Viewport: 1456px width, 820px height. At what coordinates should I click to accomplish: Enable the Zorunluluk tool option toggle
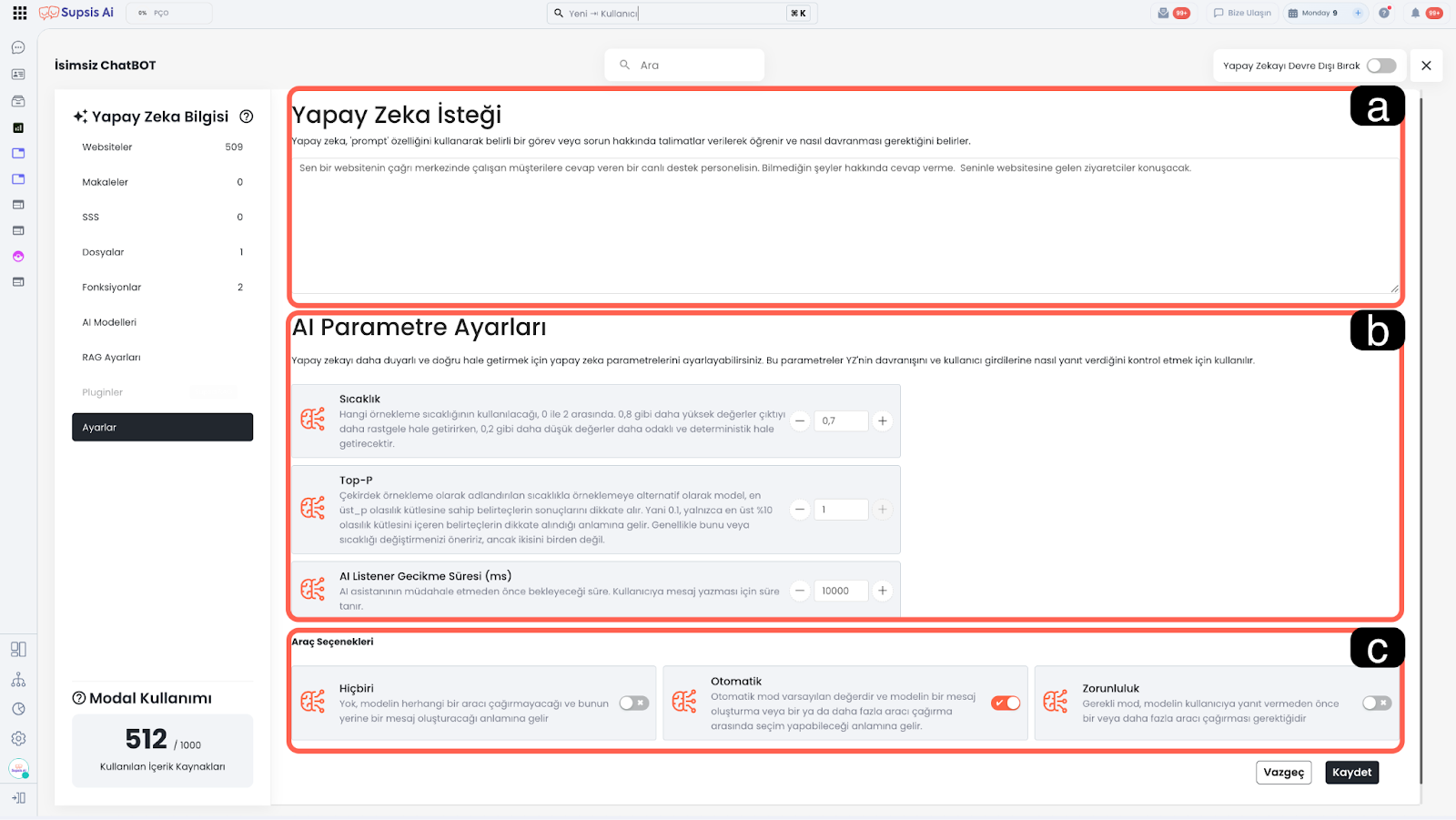1376,703
